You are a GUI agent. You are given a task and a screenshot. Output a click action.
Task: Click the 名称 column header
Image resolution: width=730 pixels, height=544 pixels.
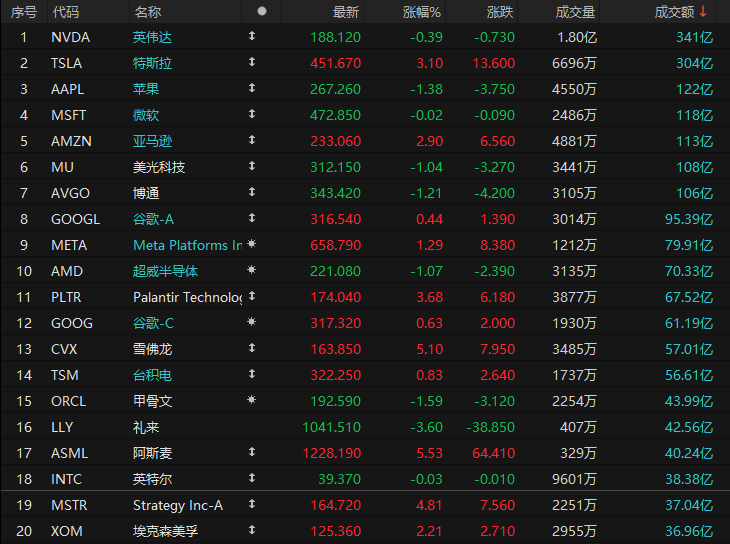tap(148, 12)
